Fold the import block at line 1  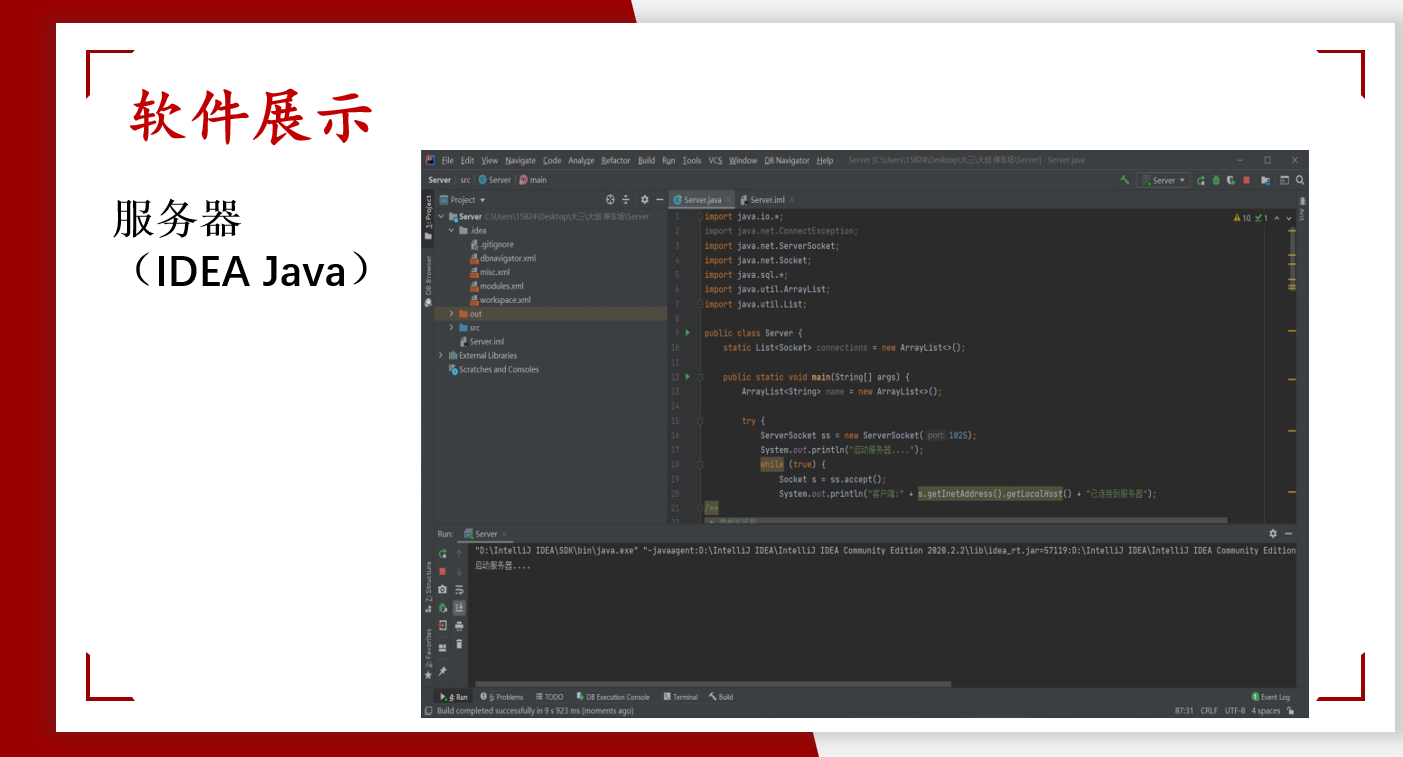700,217
